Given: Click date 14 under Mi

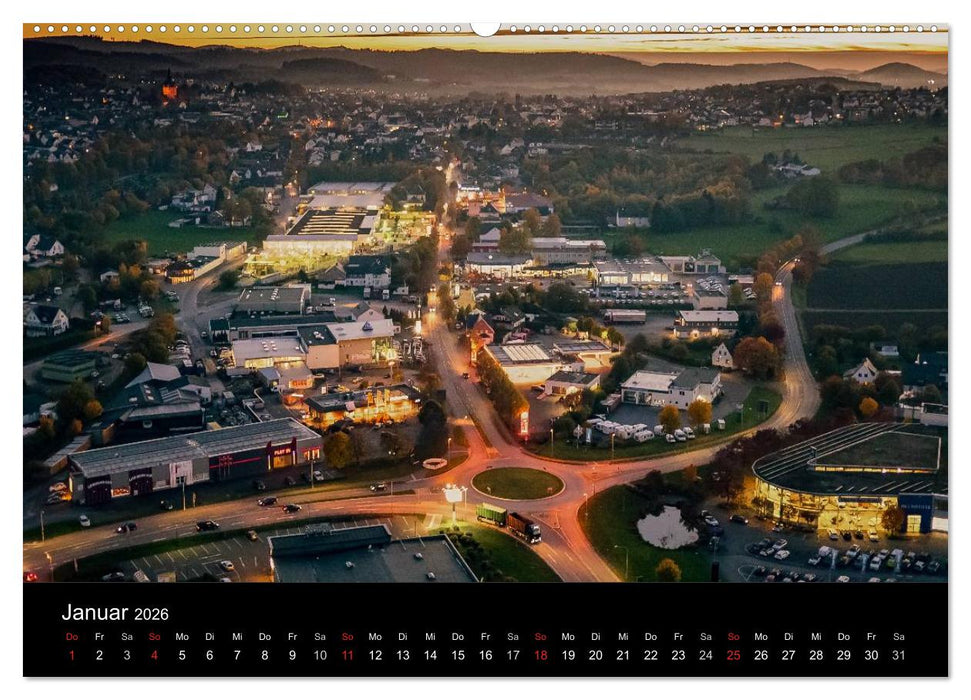Looking at the screenshot, I should pos(430,655).
